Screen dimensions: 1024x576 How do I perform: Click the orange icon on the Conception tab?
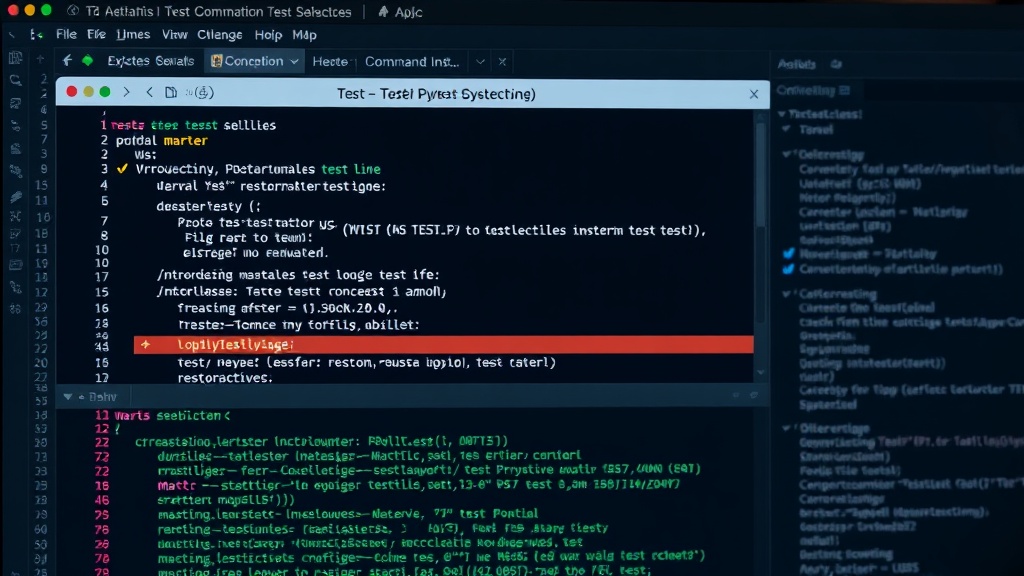216,61
